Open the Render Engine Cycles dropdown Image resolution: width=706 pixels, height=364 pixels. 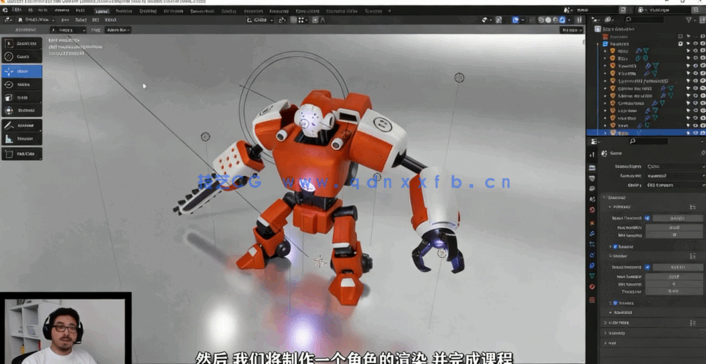click(676, 166)
